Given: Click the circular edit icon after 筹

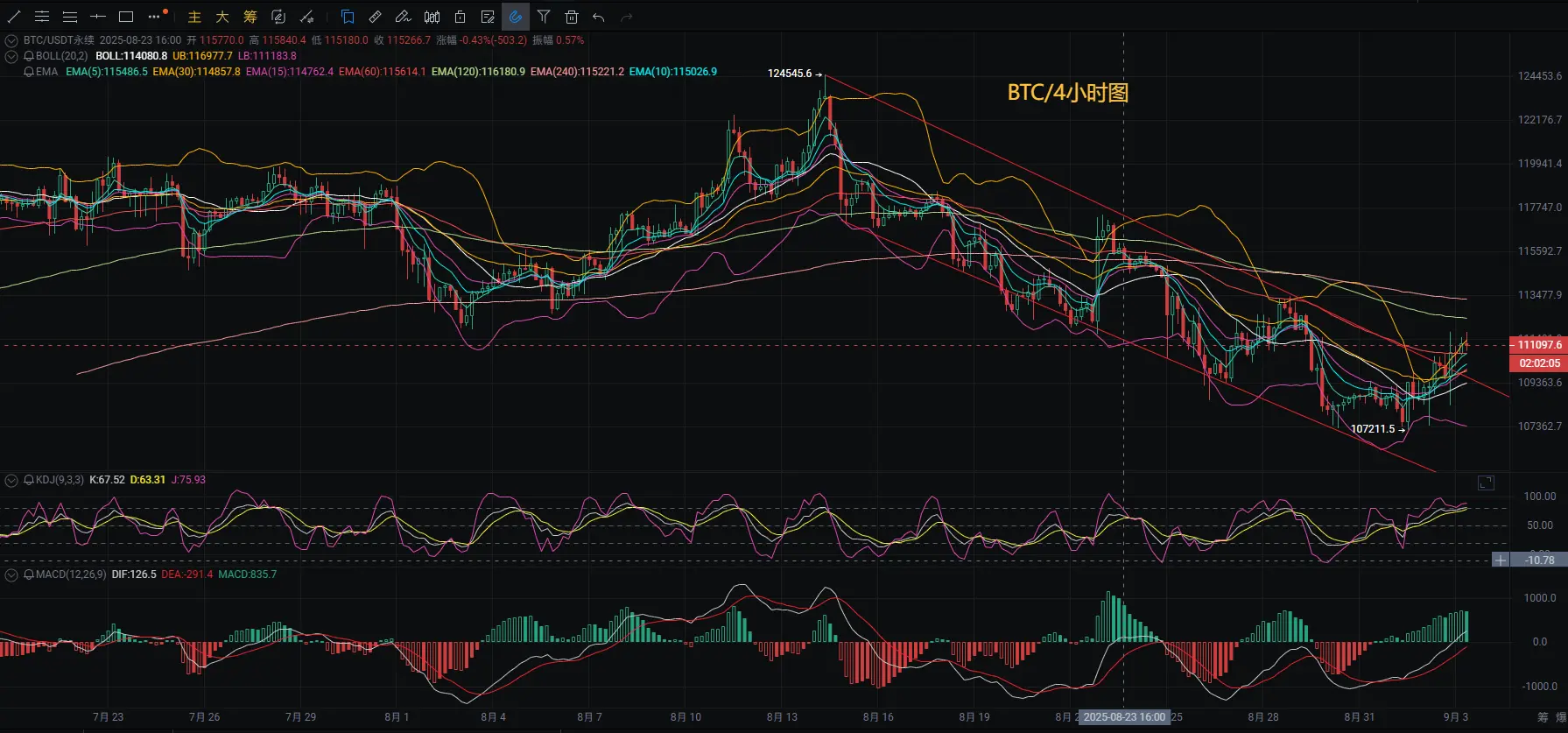Looking at the screenshot, I should pyautogui.click(x=278, y=17).
